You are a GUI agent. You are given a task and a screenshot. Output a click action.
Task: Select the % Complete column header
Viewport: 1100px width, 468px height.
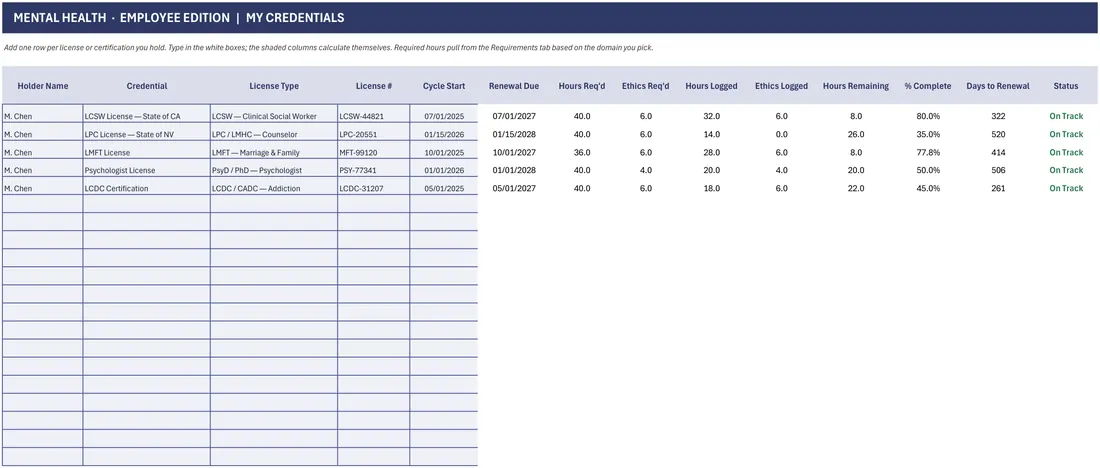[927, 86]
